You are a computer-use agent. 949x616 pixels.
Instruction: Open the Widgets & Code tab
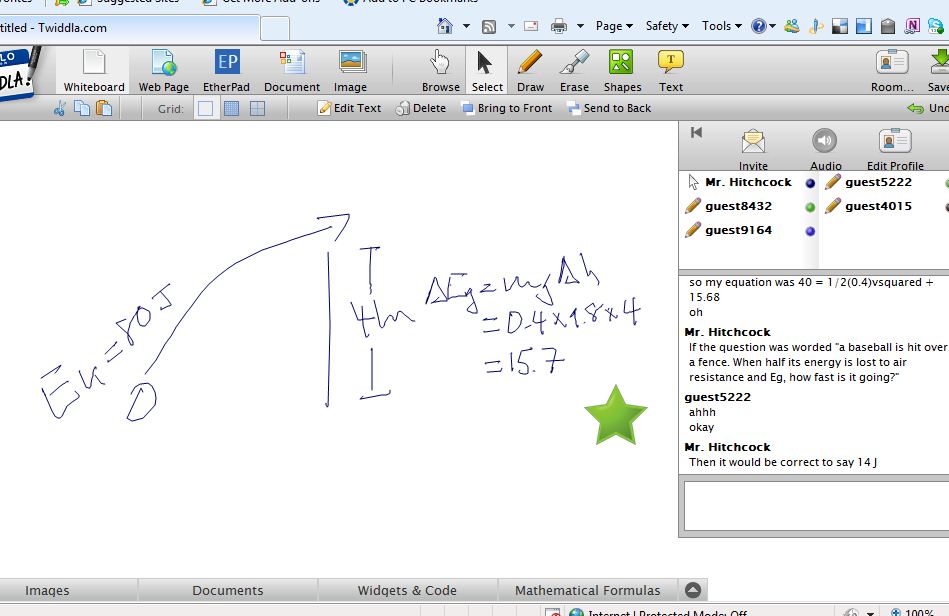pos(407,590)
